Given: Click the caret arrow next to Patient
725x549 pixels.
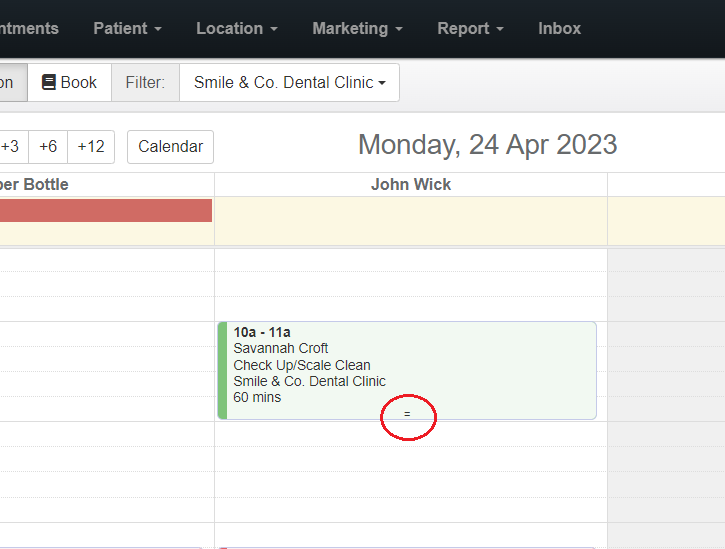Looking at the screenshot, I should pyautogui.click(x=158, y=30).
